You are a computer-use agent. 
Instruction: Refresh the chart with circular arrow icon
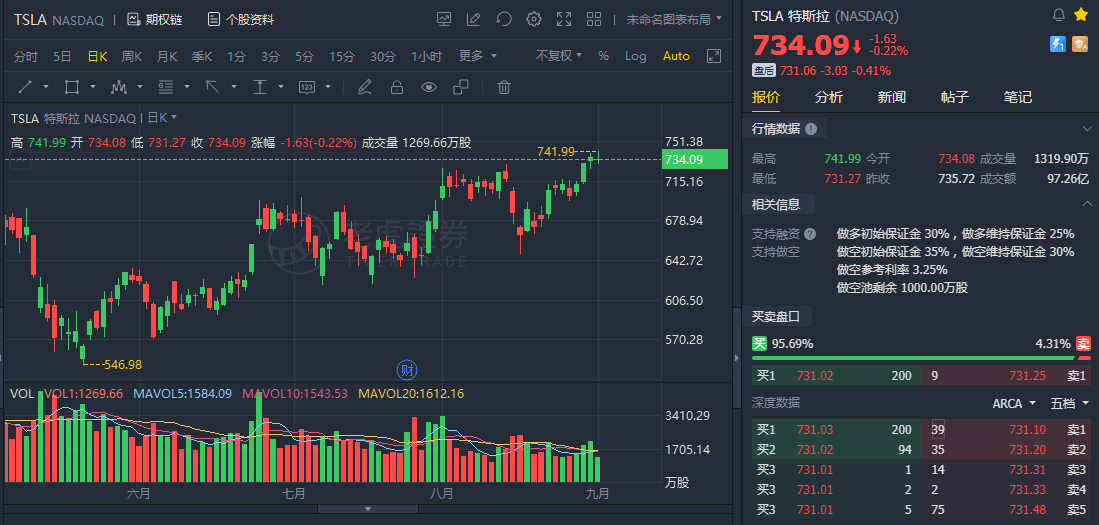point(504,19)
